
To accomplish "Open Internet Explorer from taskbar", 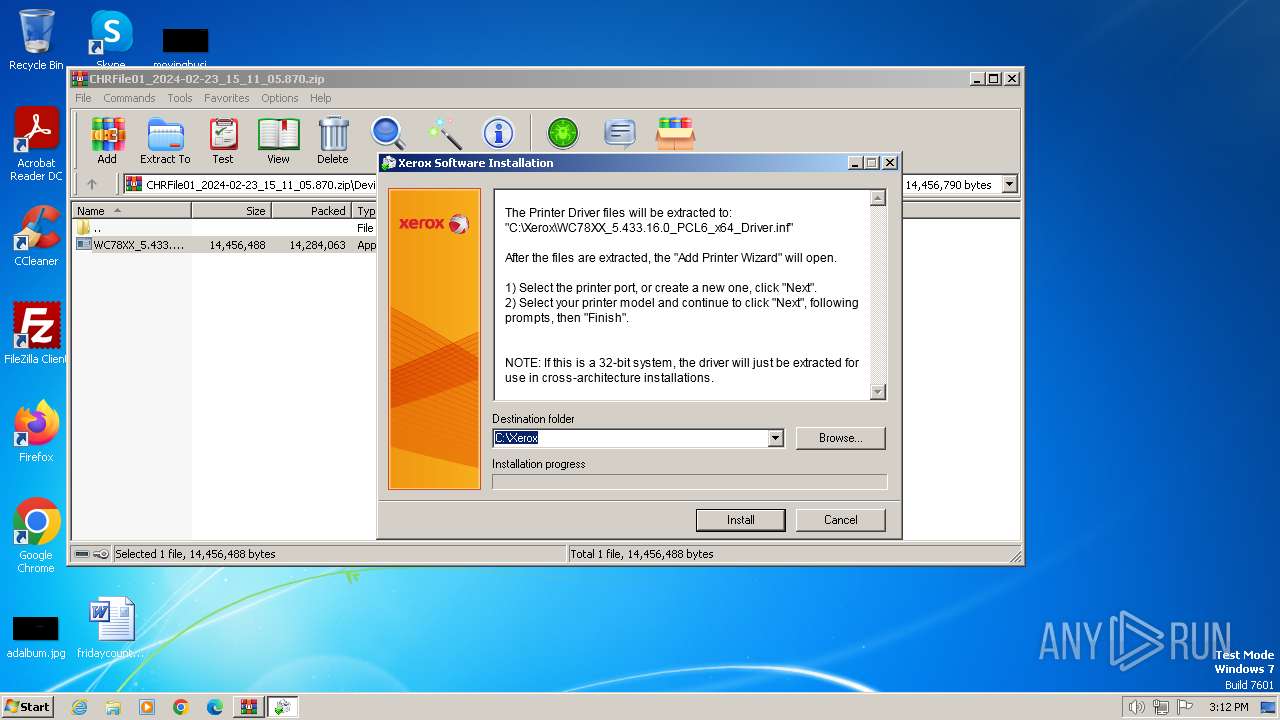I will (79, 707).
